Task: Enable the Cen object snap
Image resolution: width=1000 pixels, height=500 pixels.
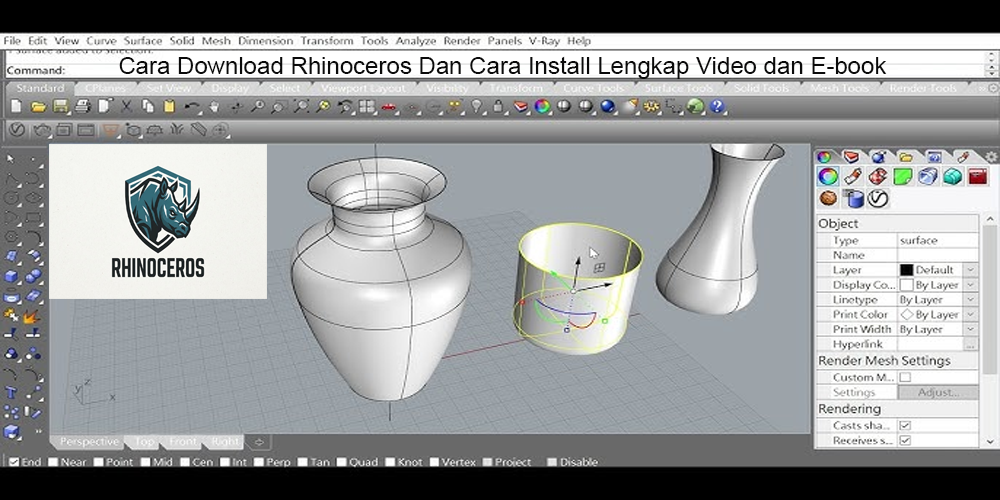Action: point(185,462)
